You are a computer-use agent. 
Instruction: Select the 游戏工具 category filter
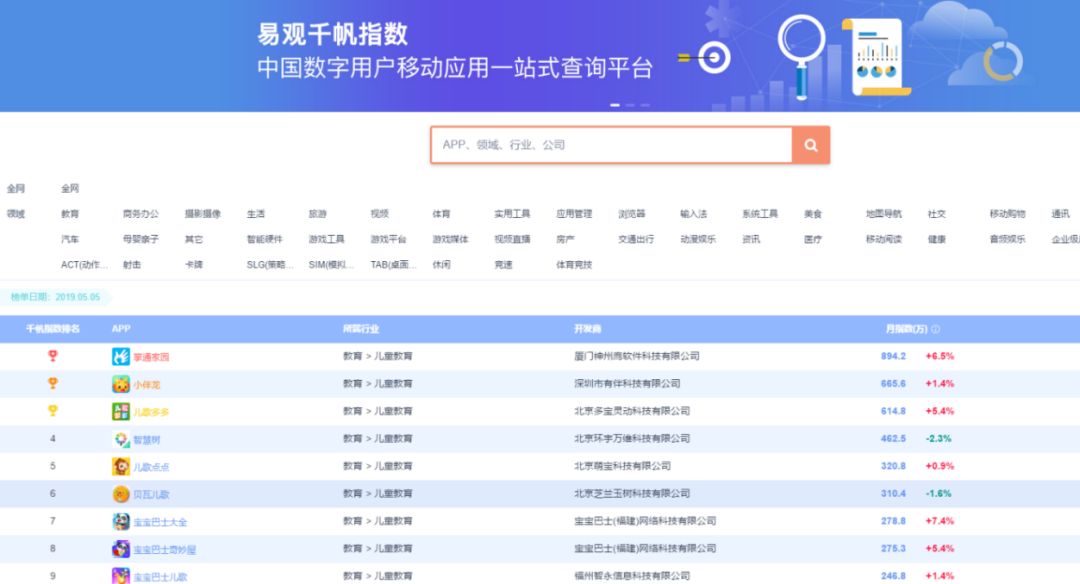pyautogui.click(x=326, y=239)
